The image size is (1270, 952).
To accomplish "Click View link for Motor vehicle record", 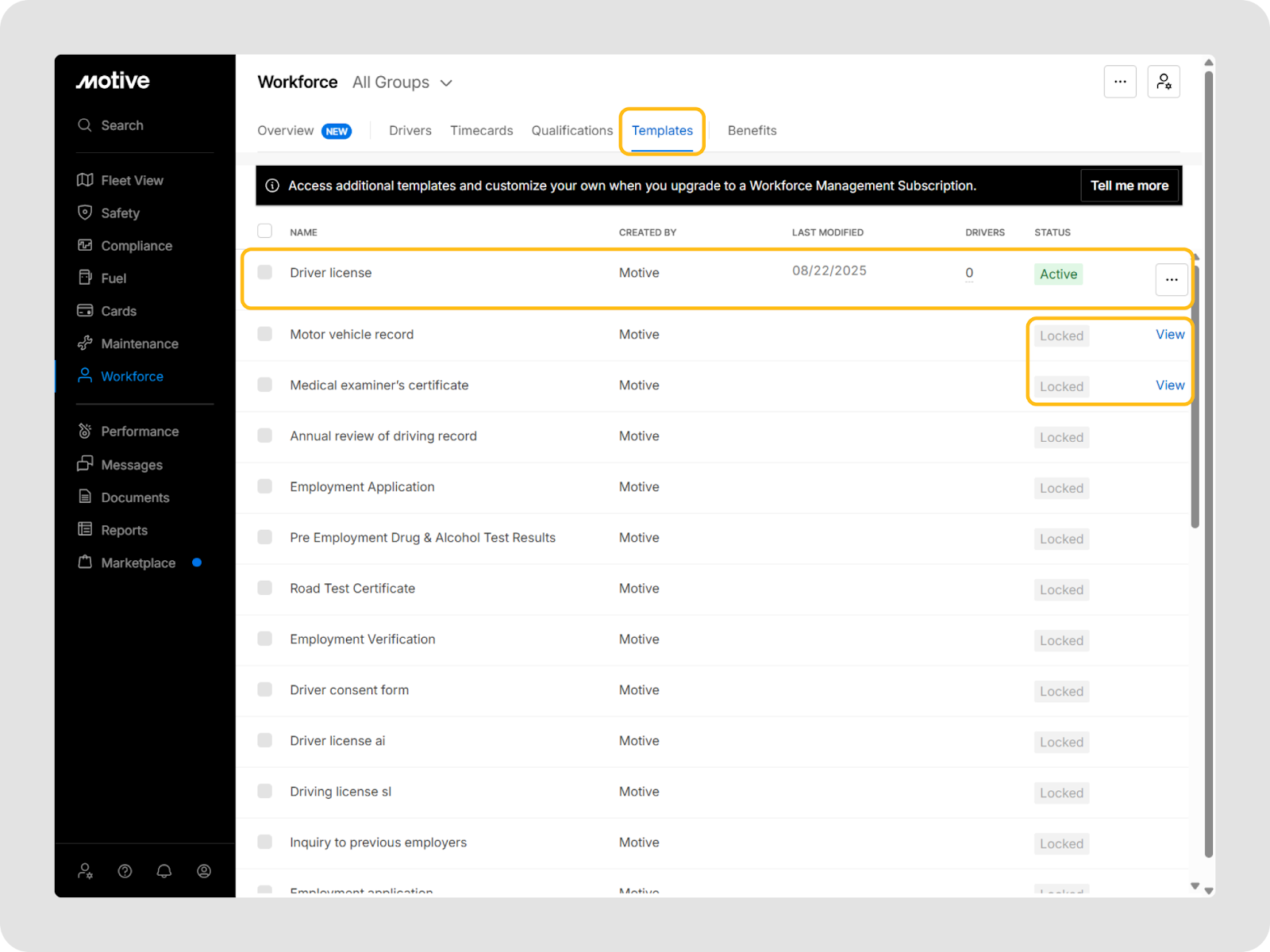I will [1170, 335].
